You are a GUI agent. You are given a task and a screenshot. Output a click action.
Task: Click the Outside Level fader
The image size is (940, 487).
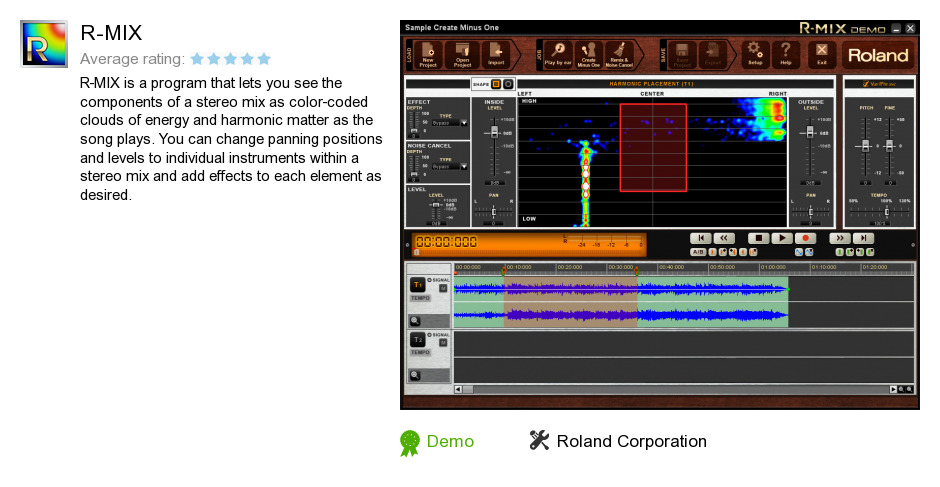coord(810,131)
